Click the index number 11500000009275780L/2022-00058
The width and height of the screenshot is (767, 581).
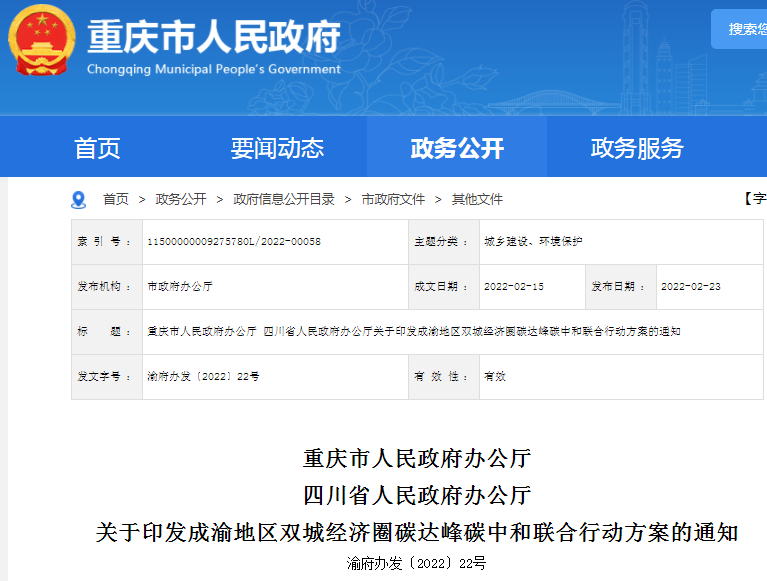(234, 242)
